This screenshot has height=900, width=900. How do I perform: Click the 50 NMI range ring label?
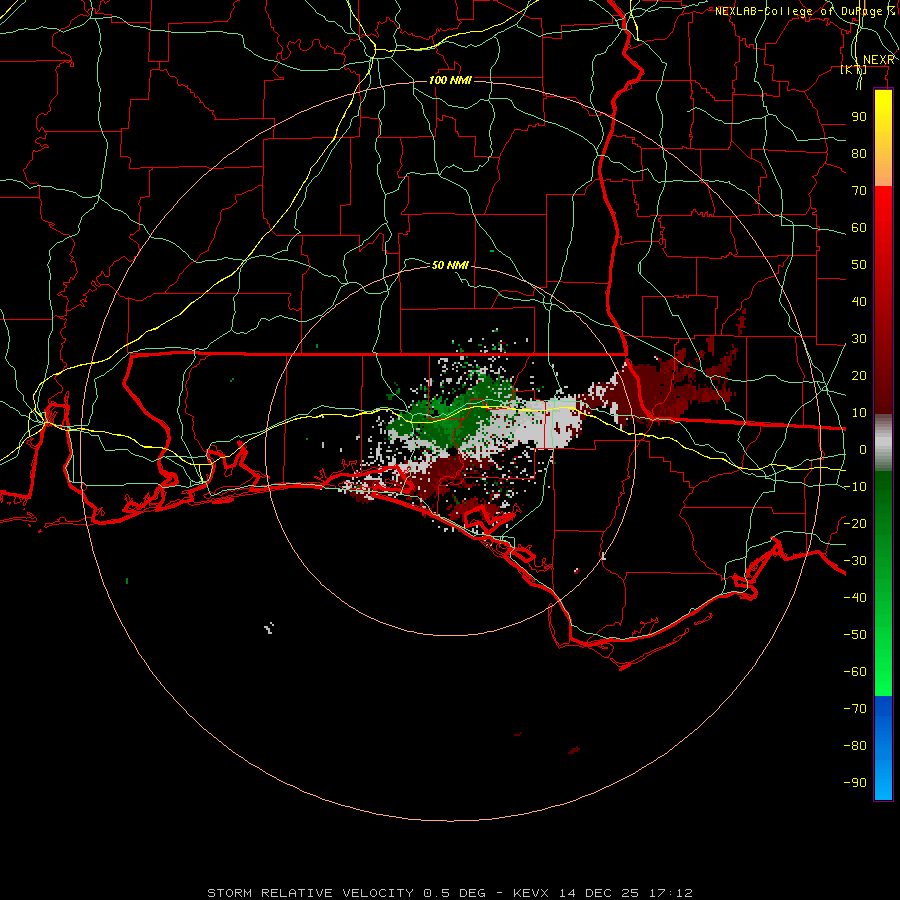point(450,265)
